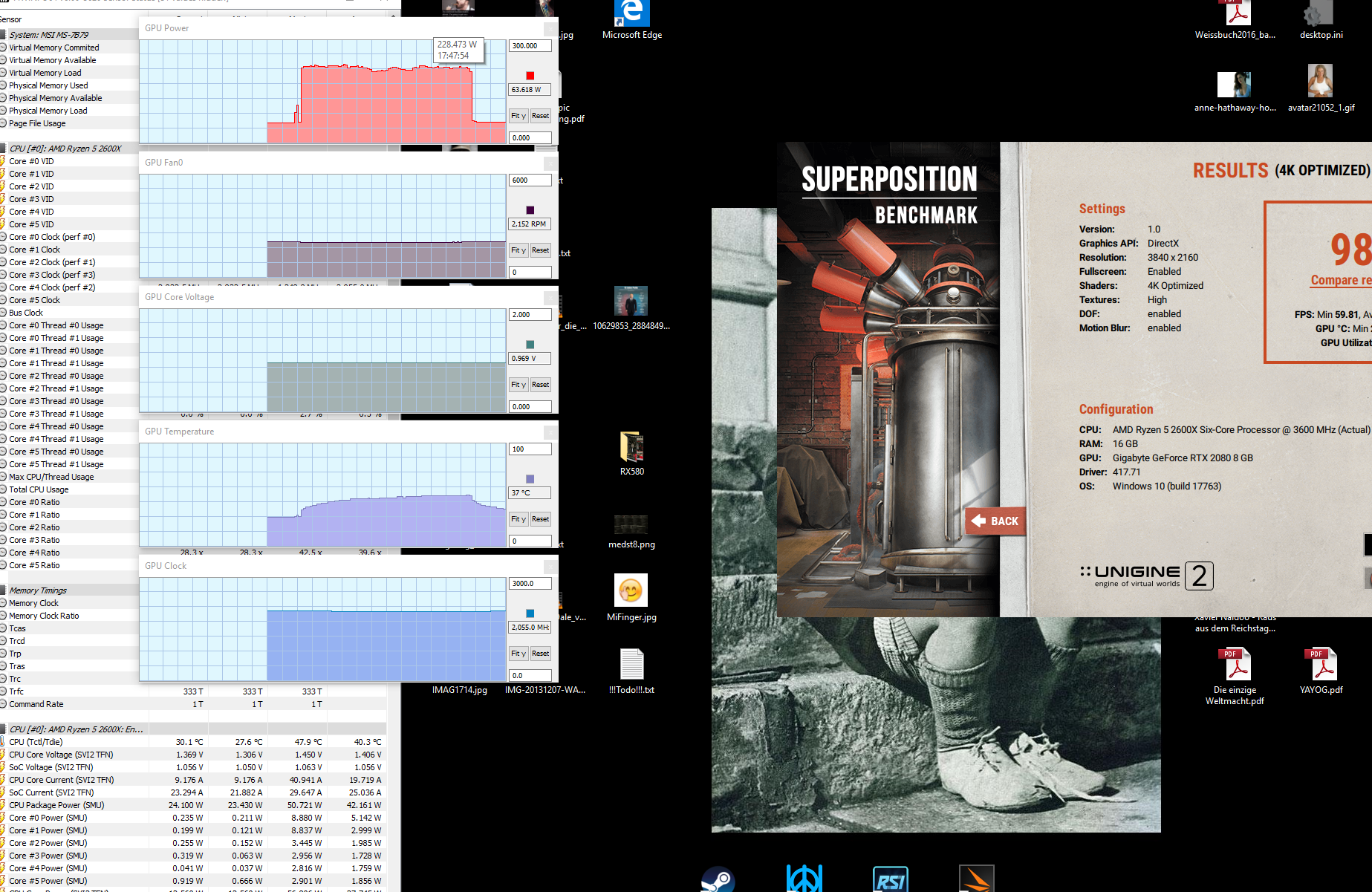Reset the GPU Power graph
Screen dimensions: 1372x892
coord(541,116)
